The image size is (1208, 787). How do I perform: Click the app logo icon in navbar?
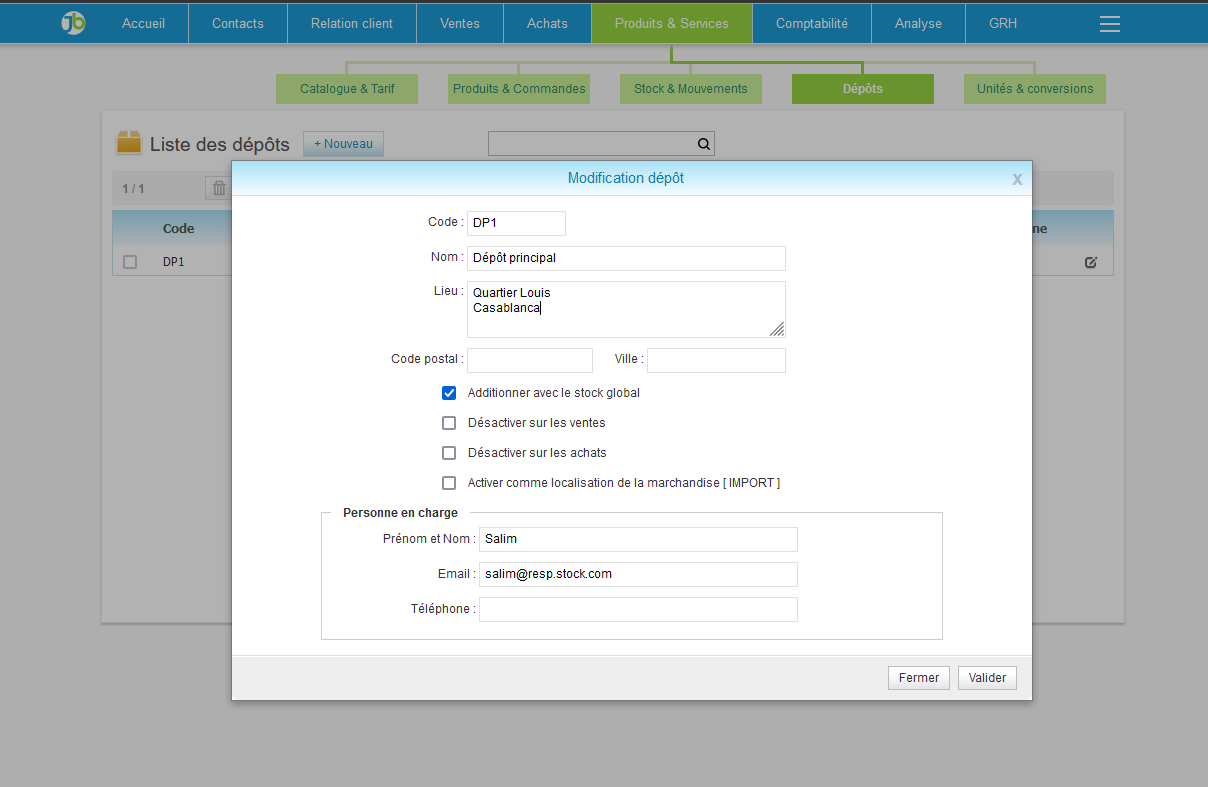73,23
